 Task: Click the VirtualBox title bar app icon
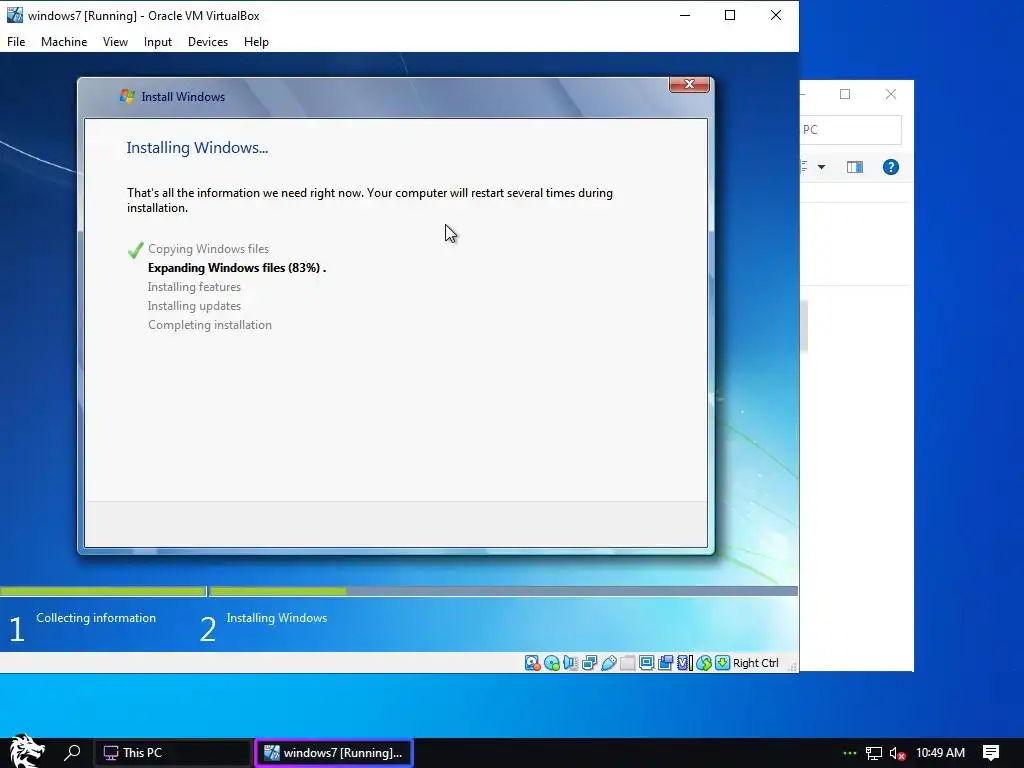(x=14, y=15)
